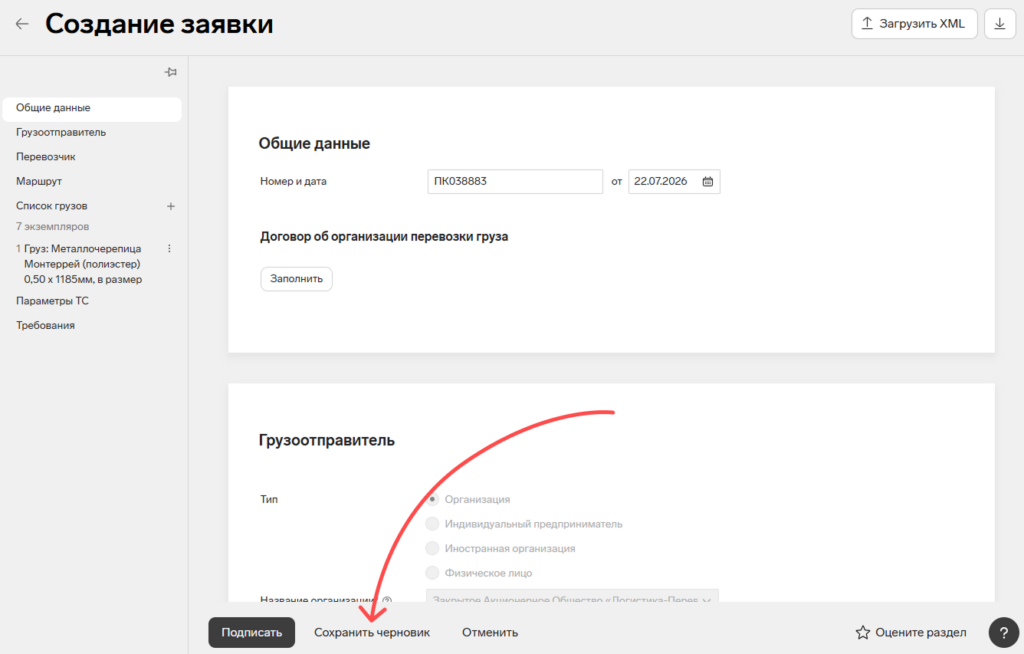Click the 7 экземпляров text

point(52,227)
